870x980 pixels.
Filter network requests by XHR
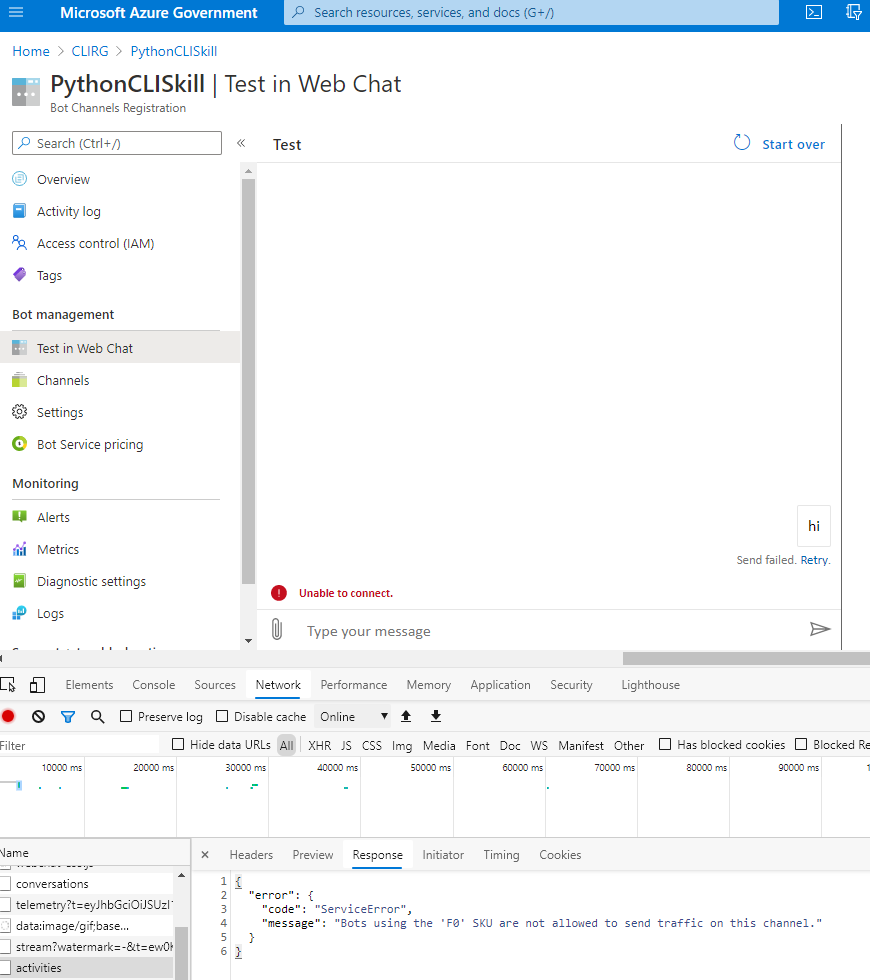[319, 746]
